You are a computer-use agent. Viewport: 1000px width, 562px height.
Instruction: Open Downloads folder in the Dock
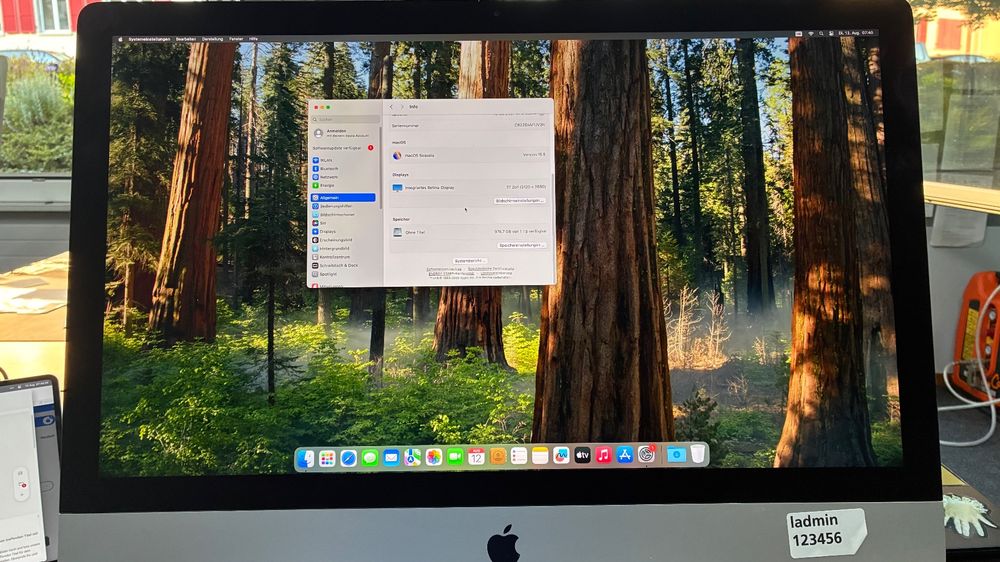676,454
